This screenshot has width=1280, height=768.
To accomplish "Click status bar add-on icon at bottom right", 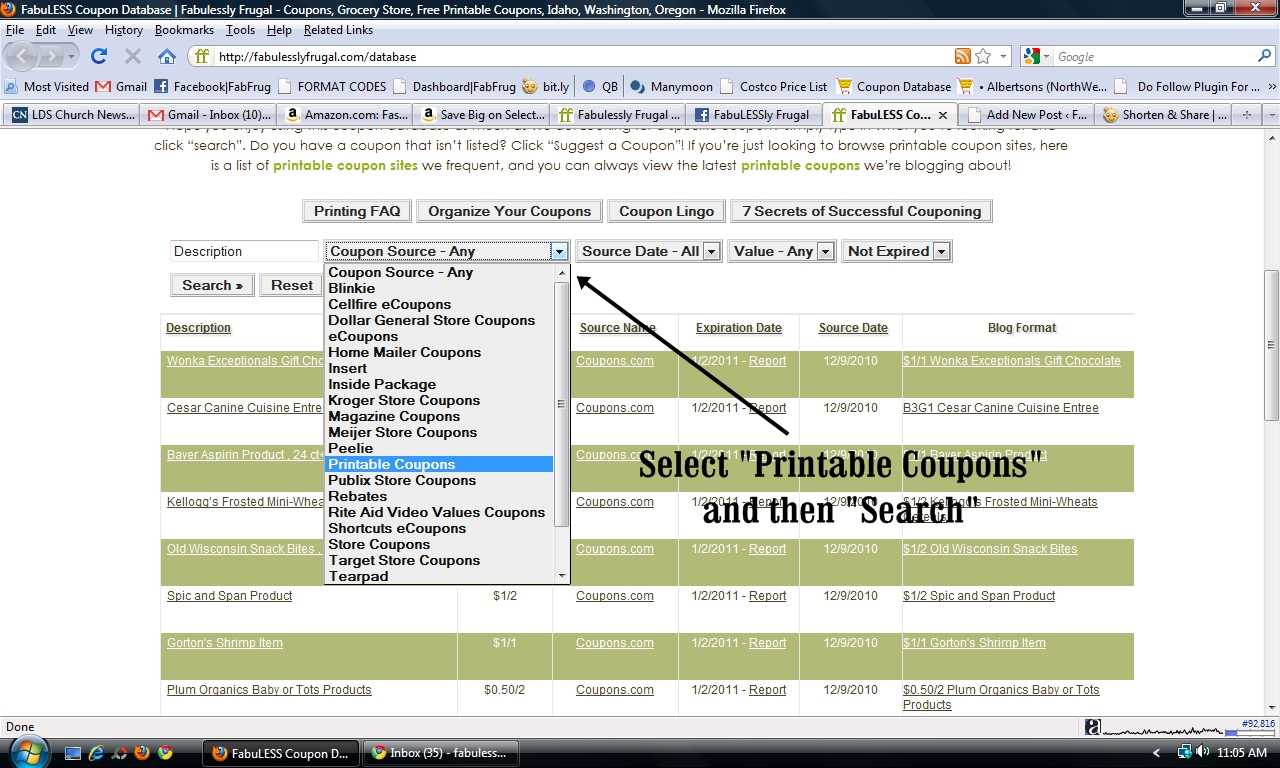I will coord(1093,727).
